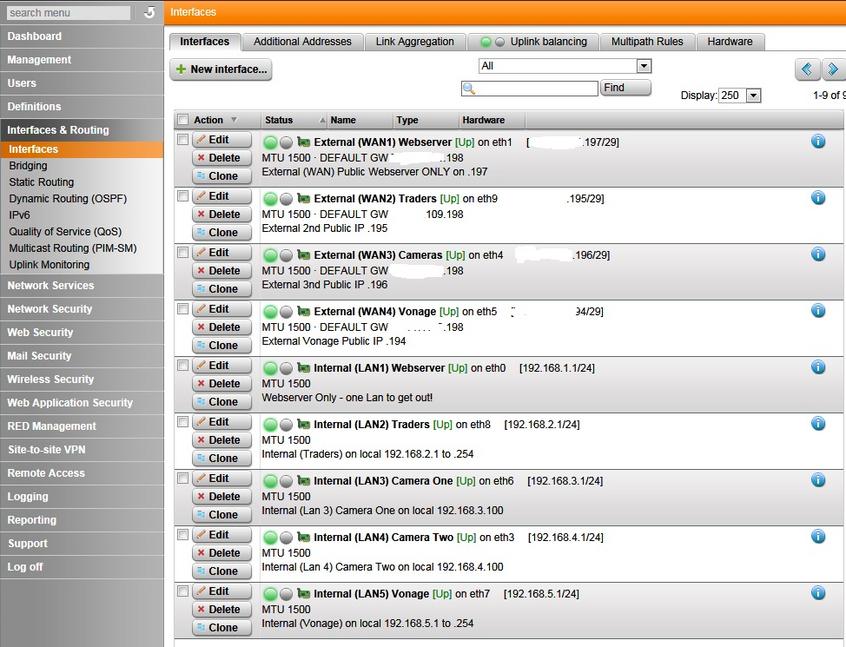Click info icon for Internal (LAN5) Vonage
The height and width of the screenshot is (647, 846).
(x=818, y=593)
